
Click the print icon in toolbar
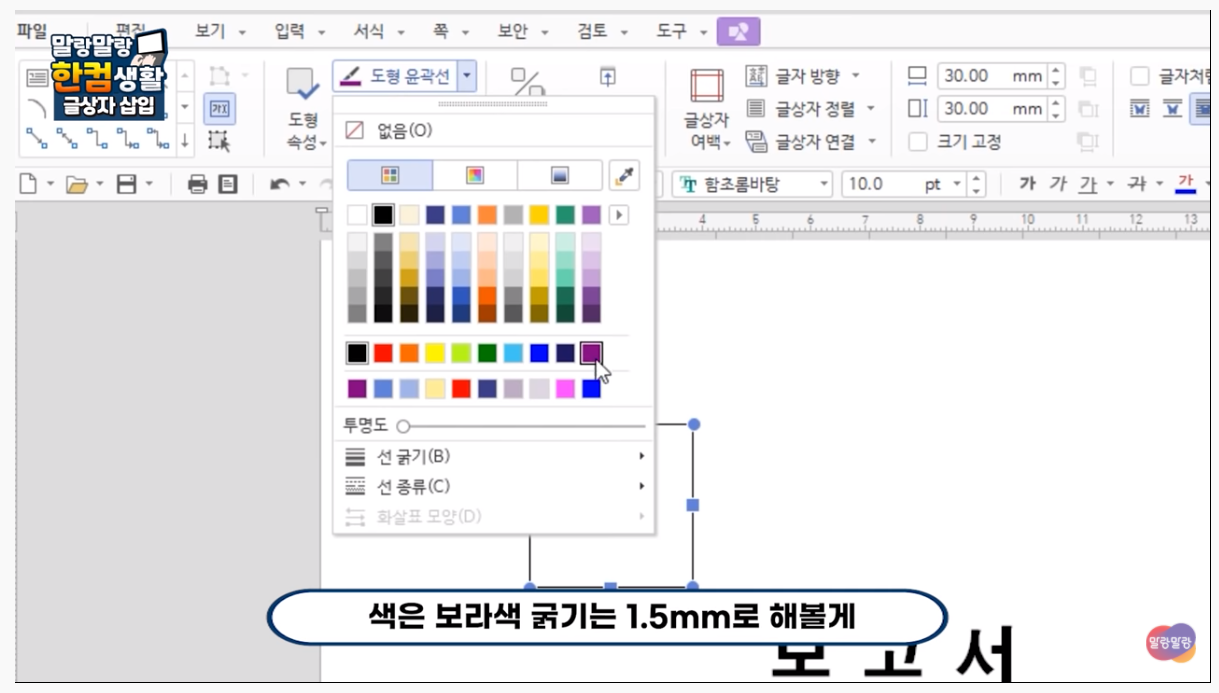pos(198,184)
